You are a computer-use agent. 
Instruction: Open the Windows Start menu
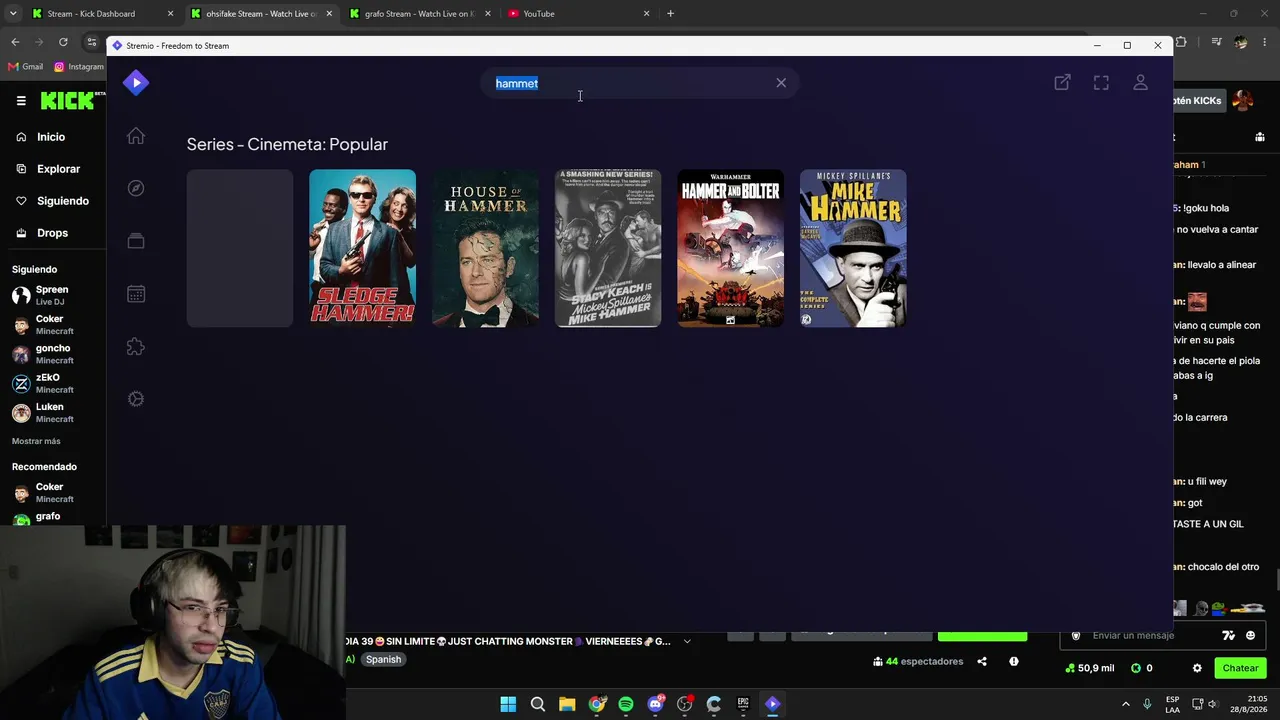click(508, 704)
